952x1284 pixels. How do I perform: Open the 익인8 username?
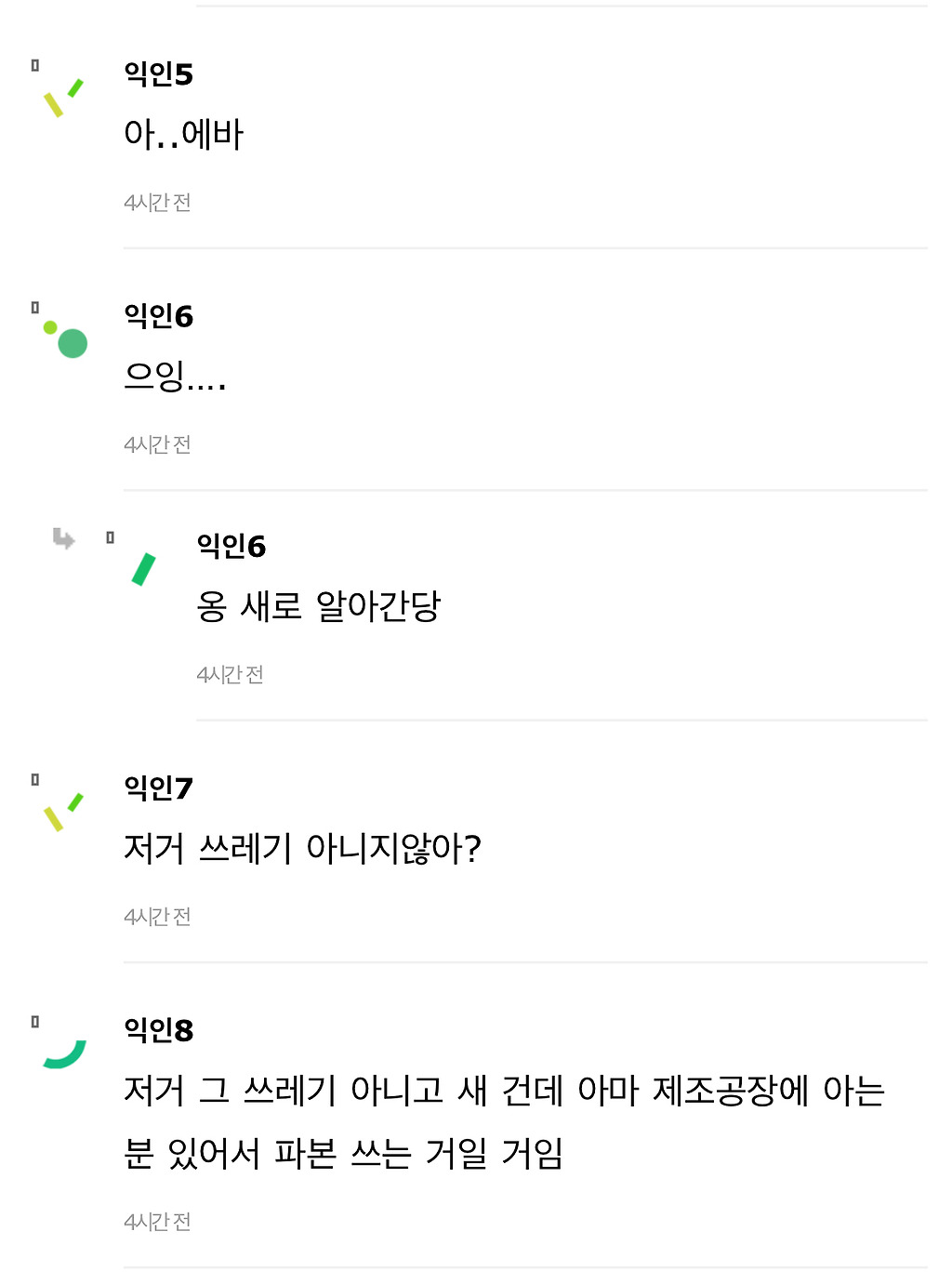(x=158, y=1030)
